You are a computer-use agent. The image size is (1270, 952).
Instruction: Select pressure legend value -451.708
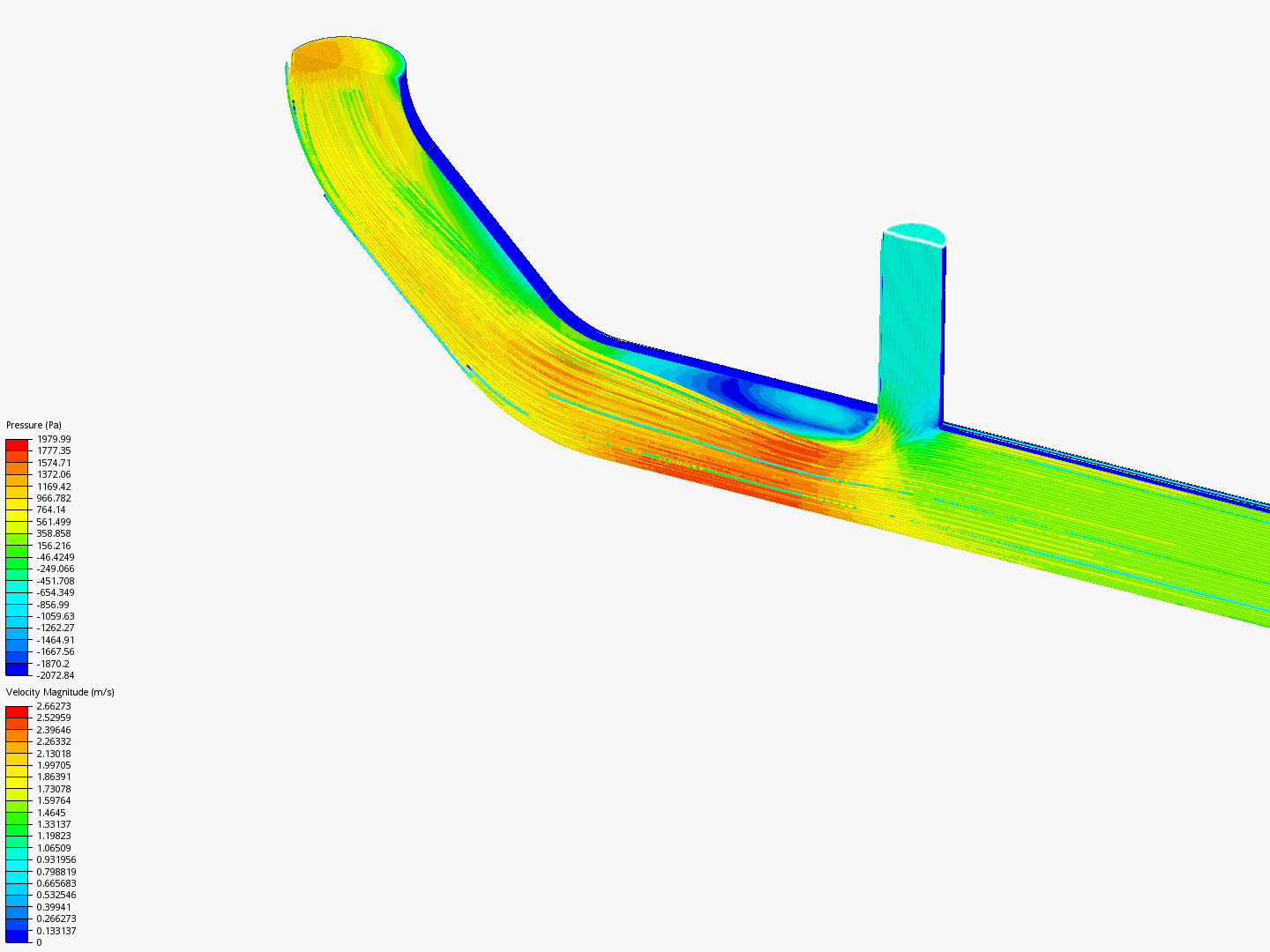pyautogui.click(x=56, y=581)
